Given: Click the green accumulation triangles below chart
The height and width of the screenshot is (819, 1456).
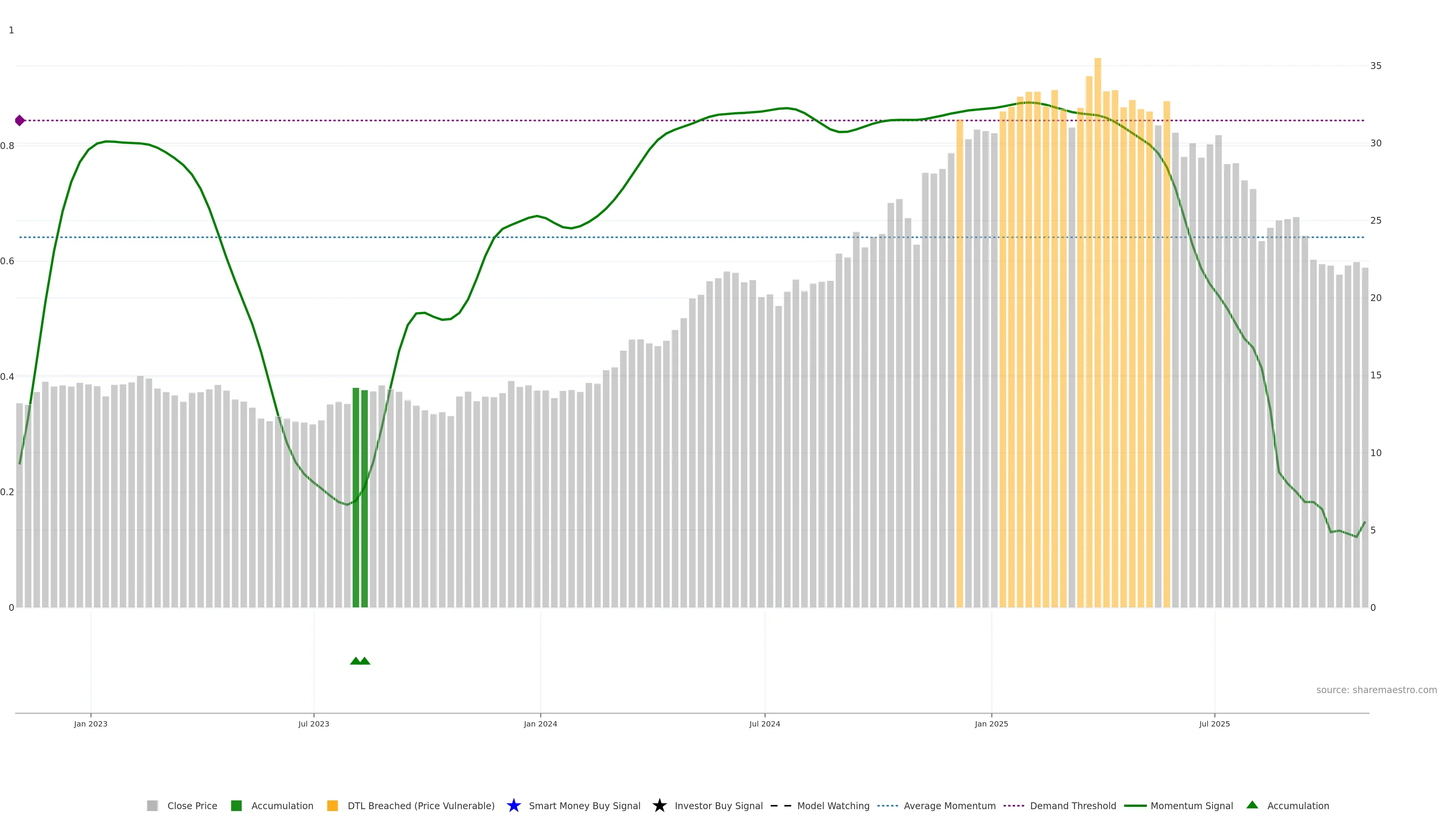Looking at the screenshot, I should point(360,661).
